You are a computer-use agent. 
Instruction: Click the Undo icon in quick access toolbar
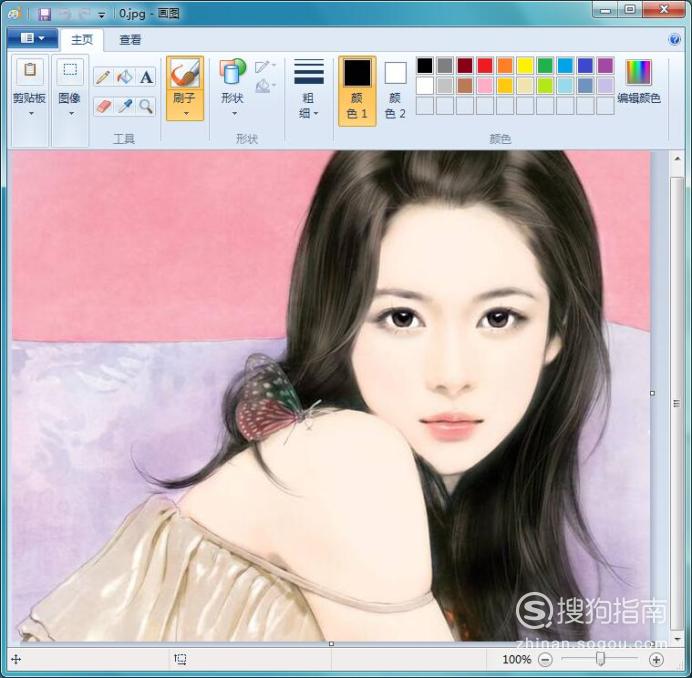click(65, 15)
